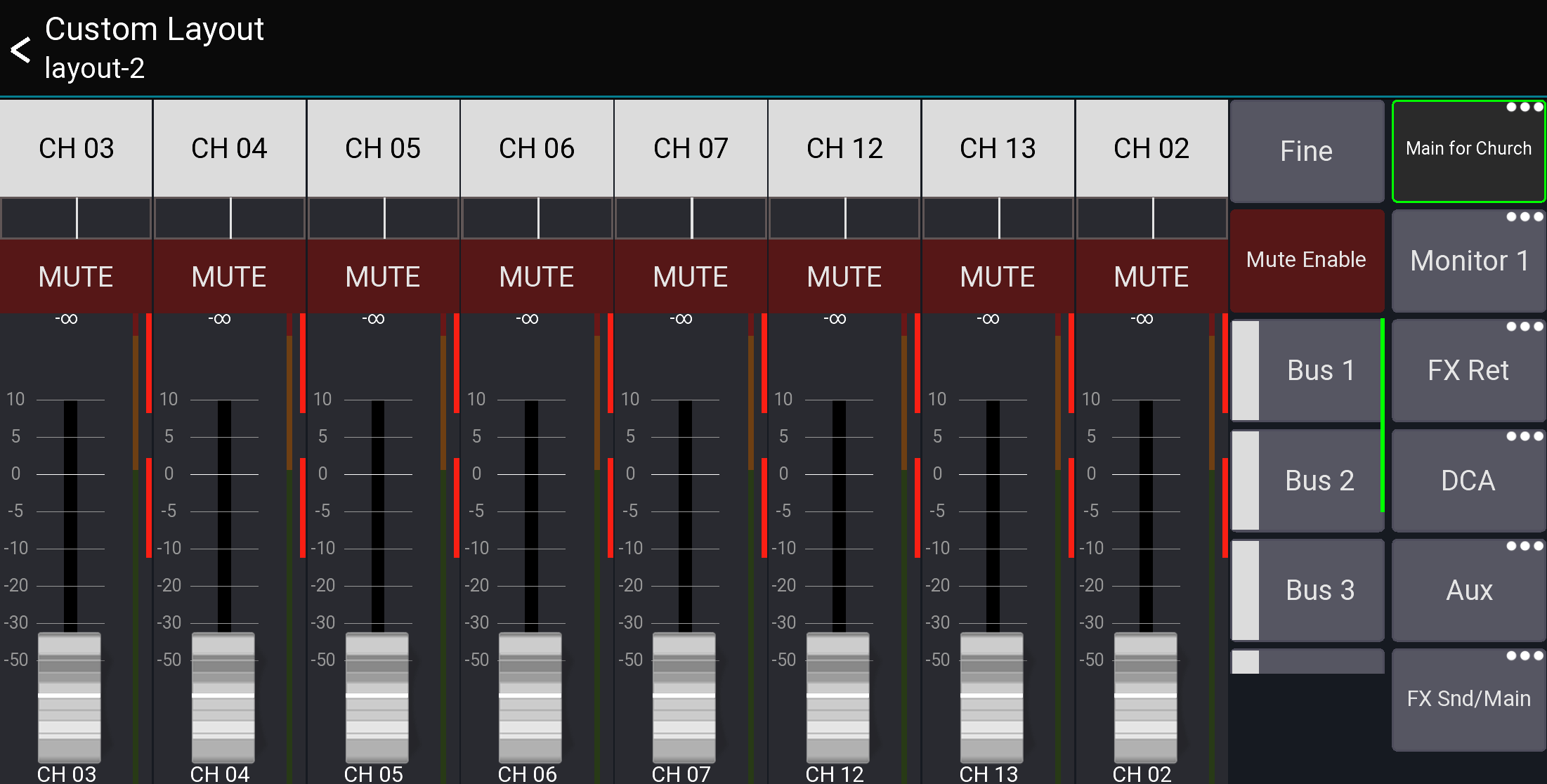Click the back arrow to exit Custom Layout
This screenshot has height=784, width=1547.
point(20,48)
